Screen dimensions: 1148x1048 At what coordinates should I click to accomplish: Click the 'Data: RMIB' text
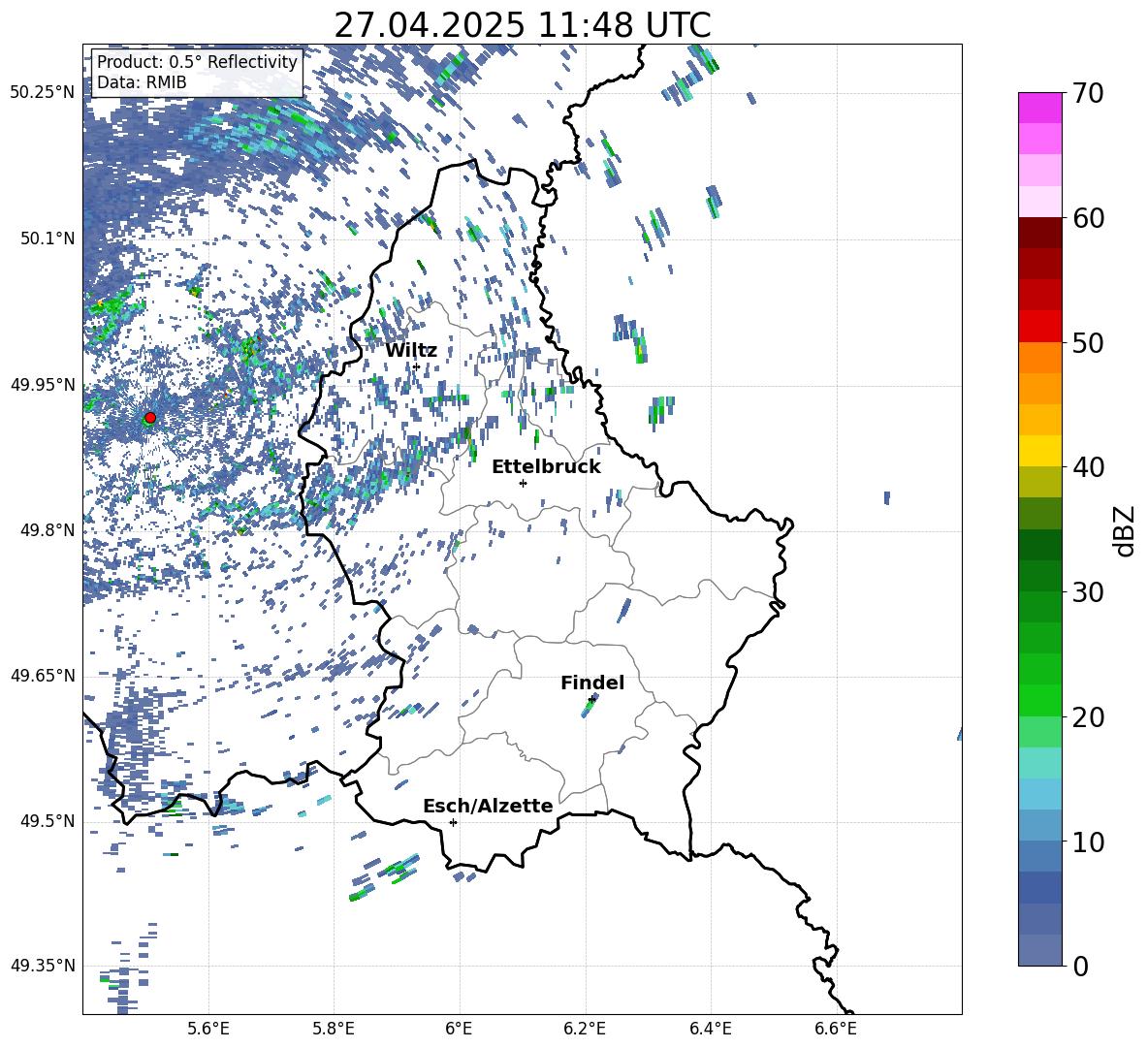[142, 82]
